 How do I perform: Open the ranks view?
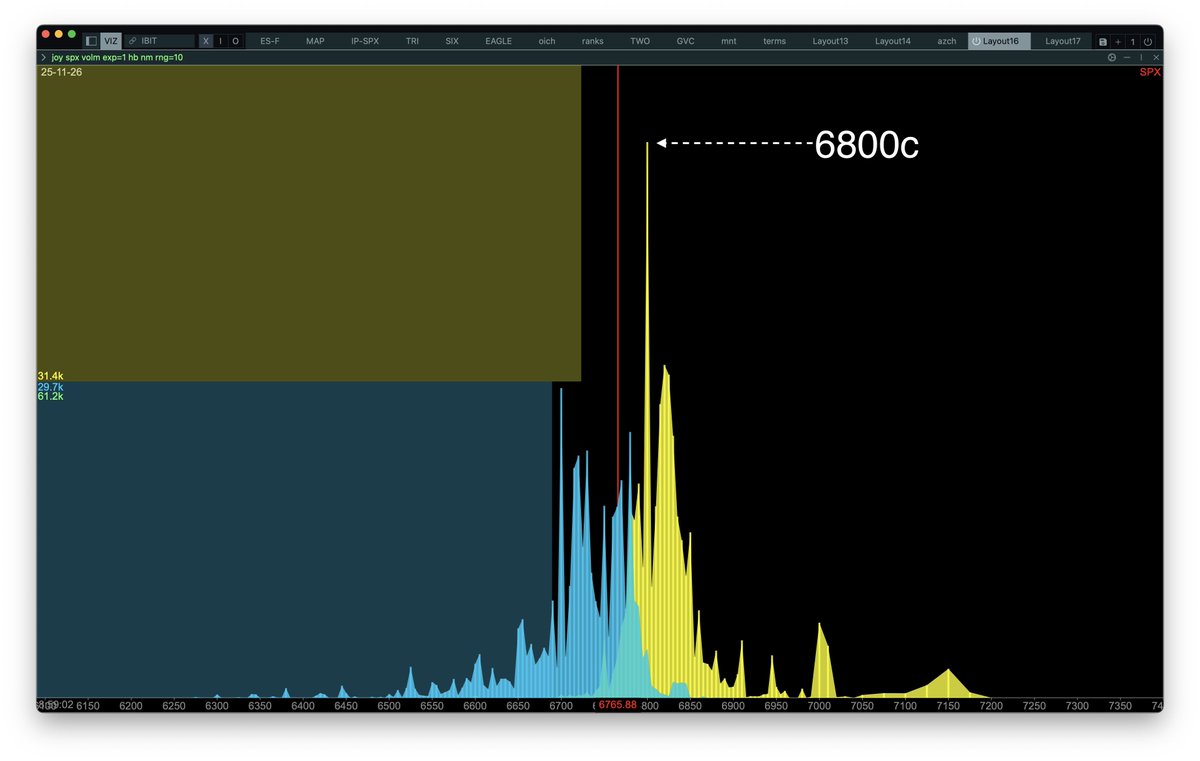(592, 41)
